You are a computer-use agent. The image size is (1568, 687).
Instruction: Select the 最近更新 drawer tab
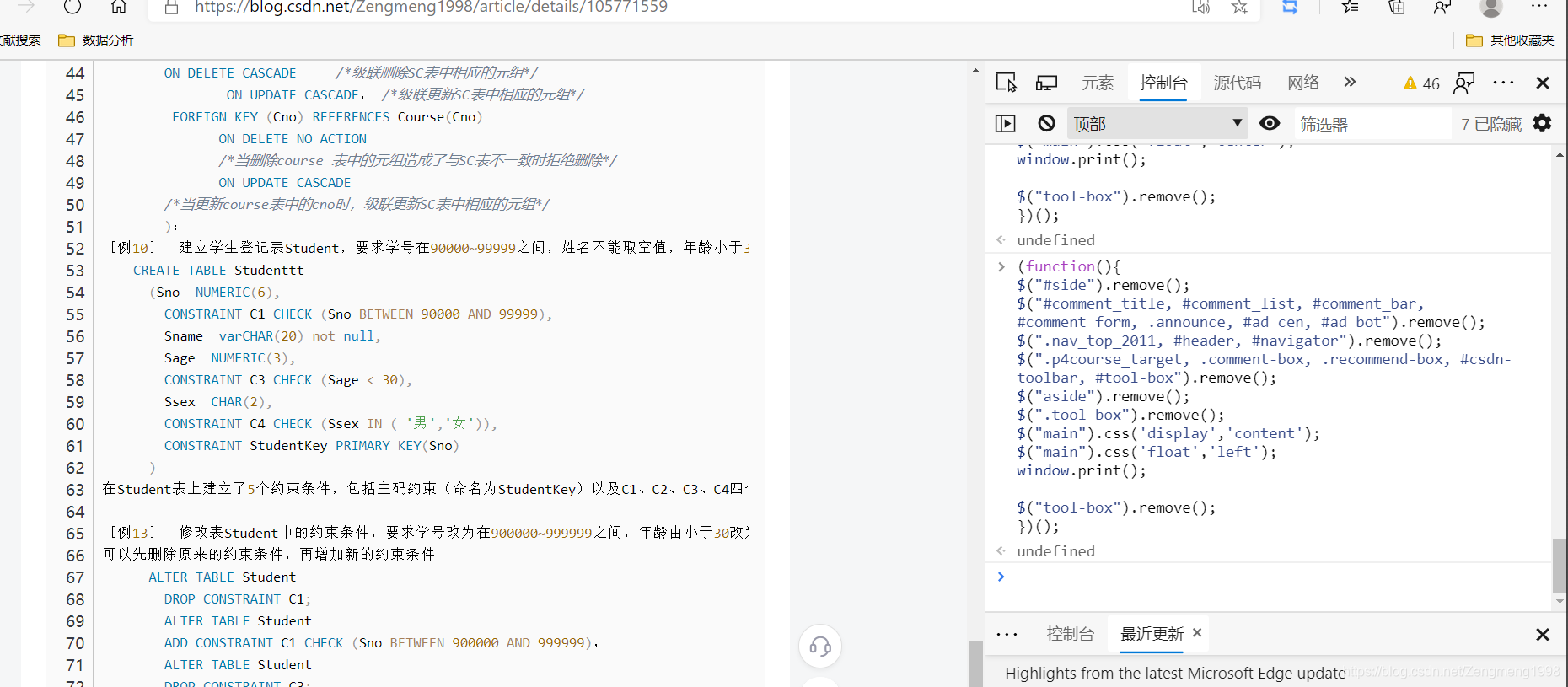point(1152,634)
